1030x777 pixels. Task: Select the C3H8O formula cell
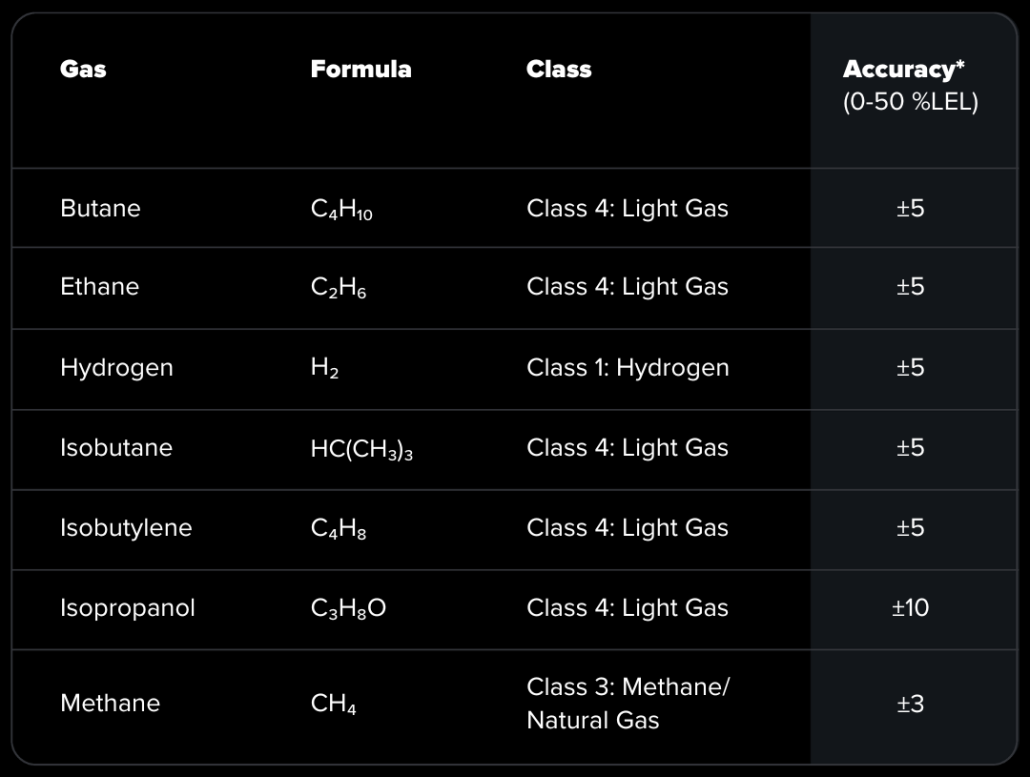tap(348, 608)
